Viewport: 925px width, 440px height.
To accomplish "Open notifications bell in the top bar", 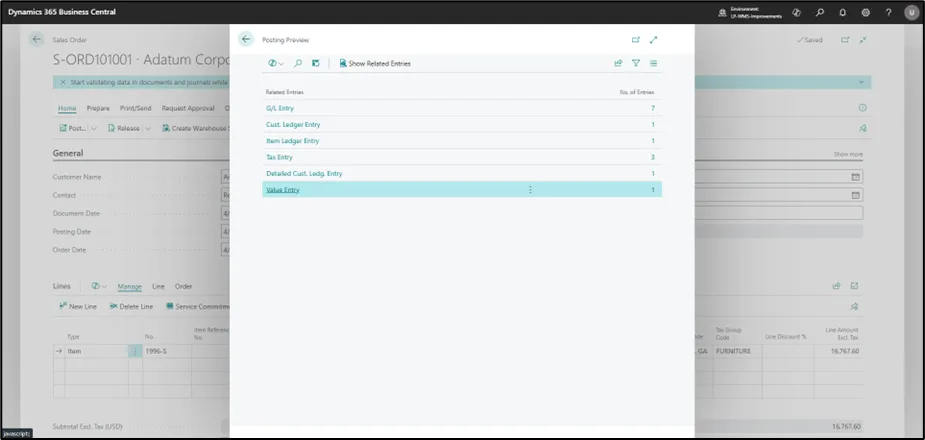I will point(842,12).
